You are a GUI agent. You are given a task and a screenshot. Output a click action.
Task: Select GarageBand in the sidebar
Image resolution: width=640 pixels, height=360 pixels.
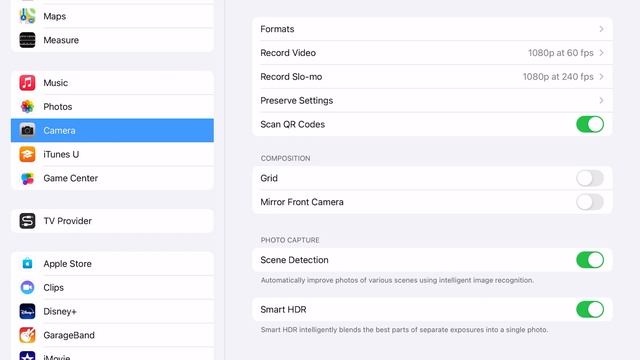112,335
